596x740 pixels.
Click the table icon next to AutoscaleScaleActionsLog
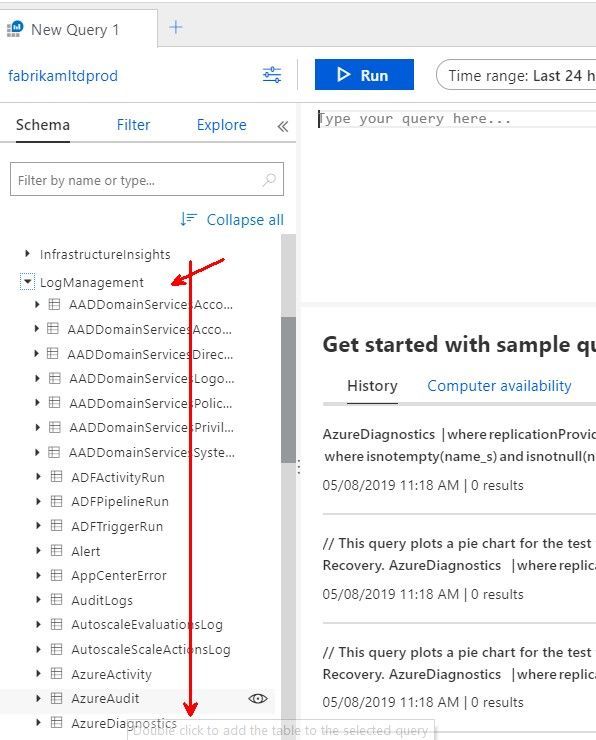coord(56,649)
